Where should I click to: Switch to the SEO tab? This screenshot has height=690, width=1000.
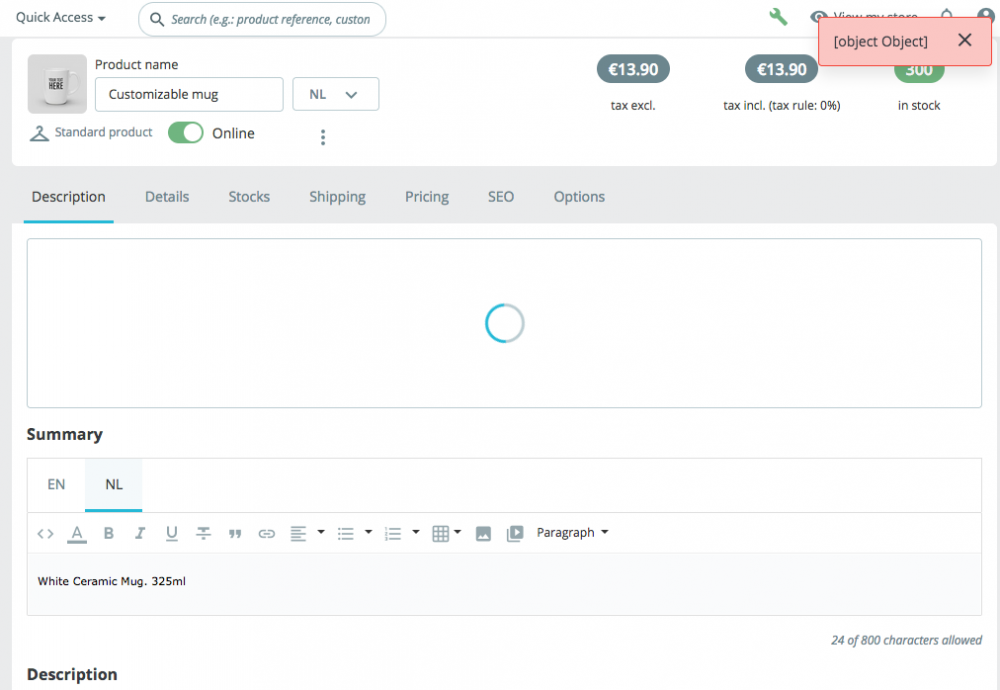[501, 196]
